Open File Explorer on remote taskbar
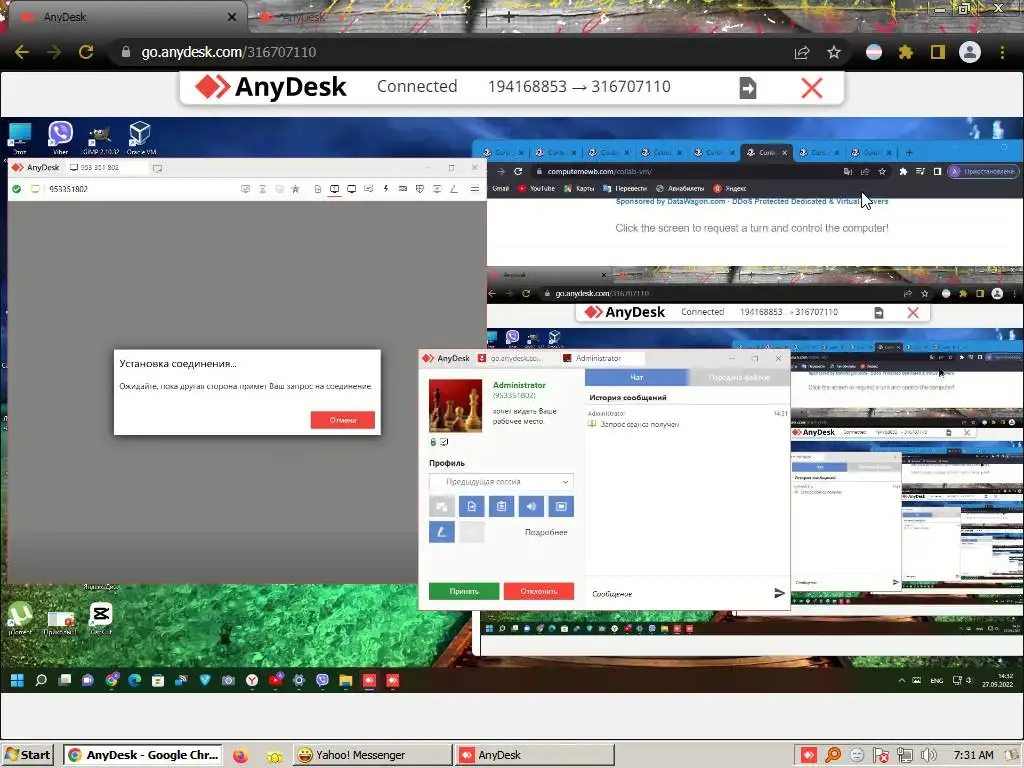Screen dimensions: 1024x768 tap(345, 680)
